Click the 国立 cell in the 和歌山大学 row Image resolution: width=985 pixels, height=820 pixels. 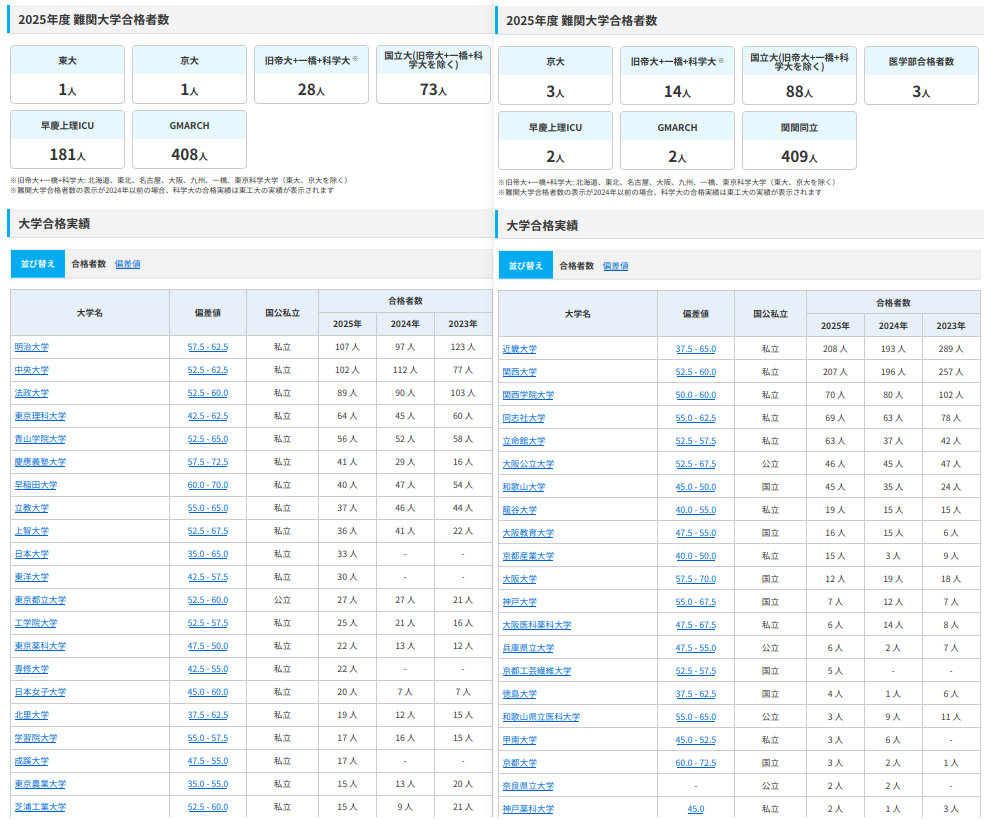coord(770,487)
